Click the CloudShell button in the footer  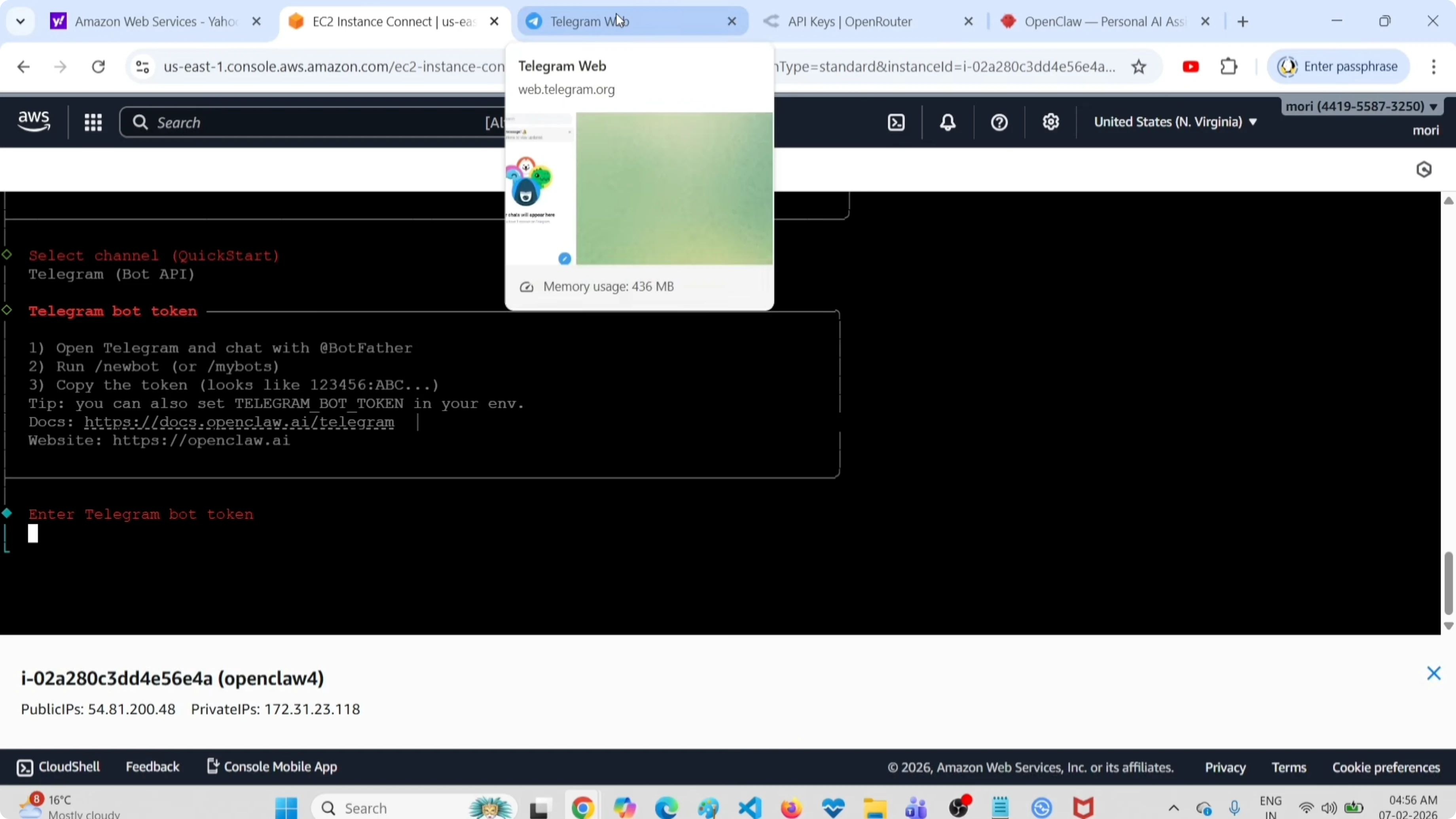(59, 767)
